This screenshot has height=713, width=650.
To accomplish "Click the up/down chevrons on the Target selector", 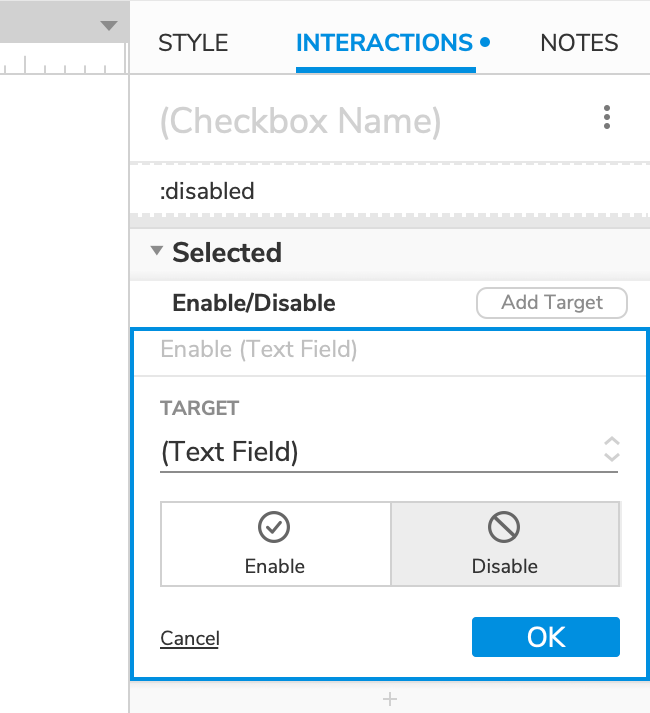I will (612, 450).
